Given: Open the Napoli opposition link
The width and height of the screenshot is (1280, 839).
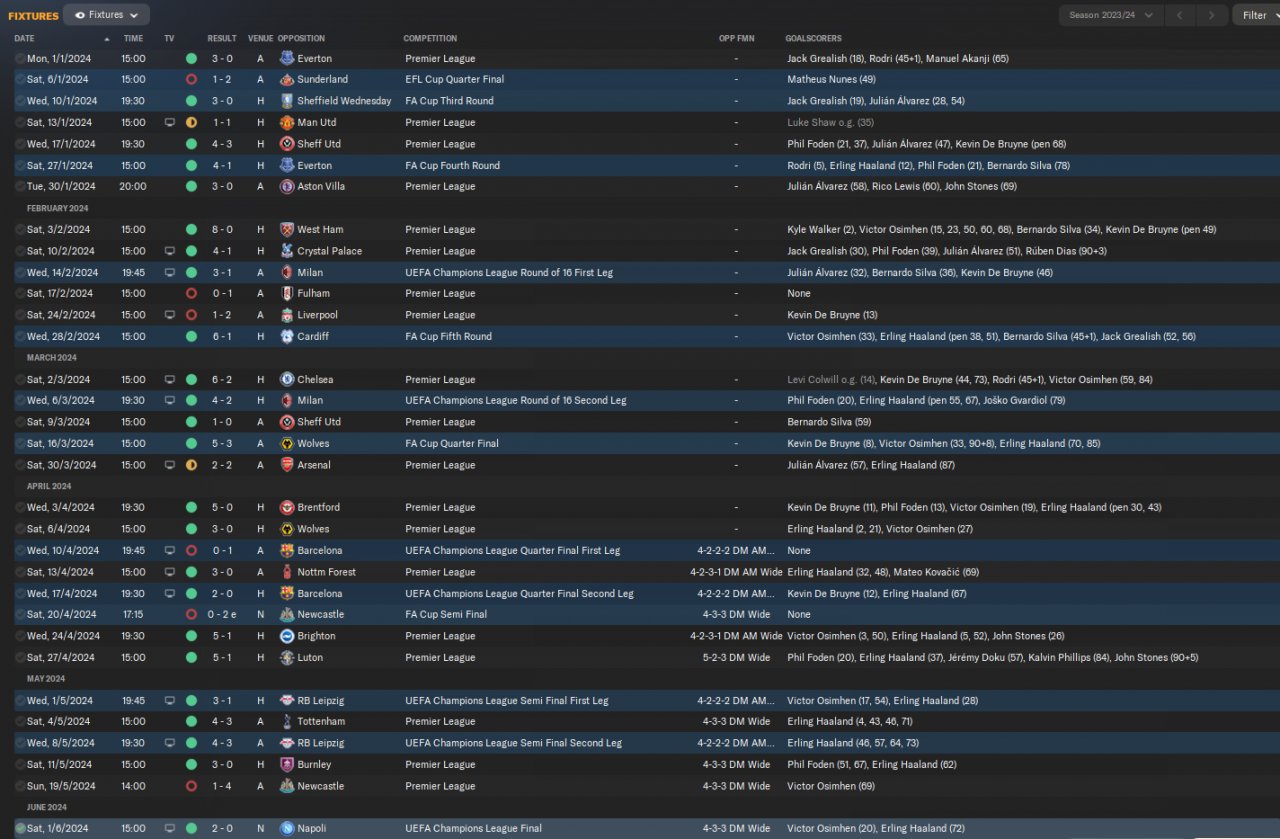Looking at the screenshot, I should pyautogui.click(x=312, y=829).
